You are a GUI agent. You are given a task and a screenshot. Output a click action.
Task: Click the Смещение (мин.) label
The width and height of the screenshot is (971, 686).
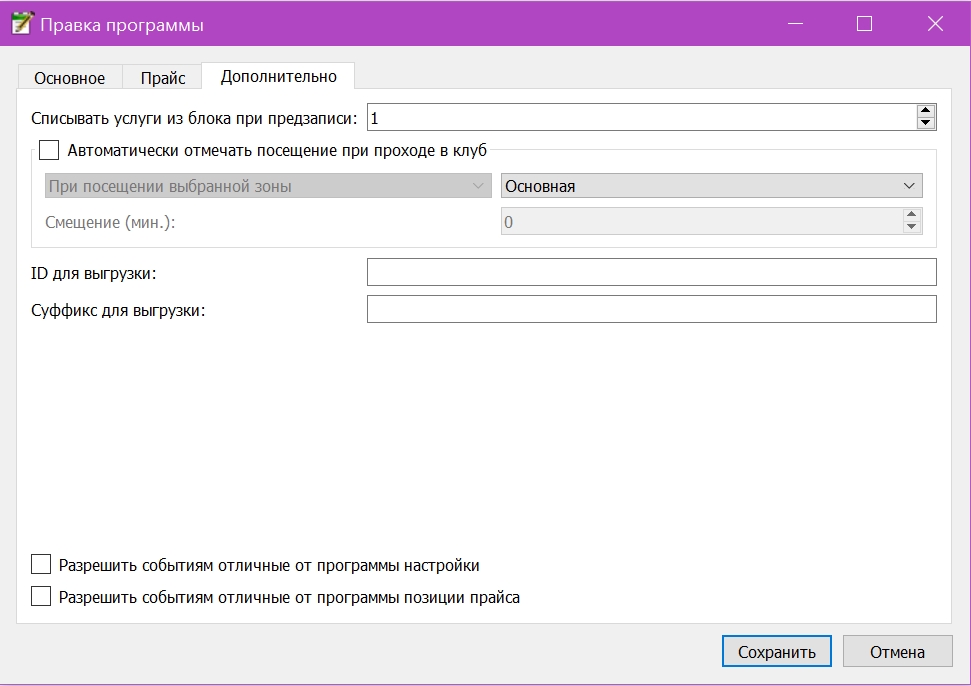click(110, 222)
